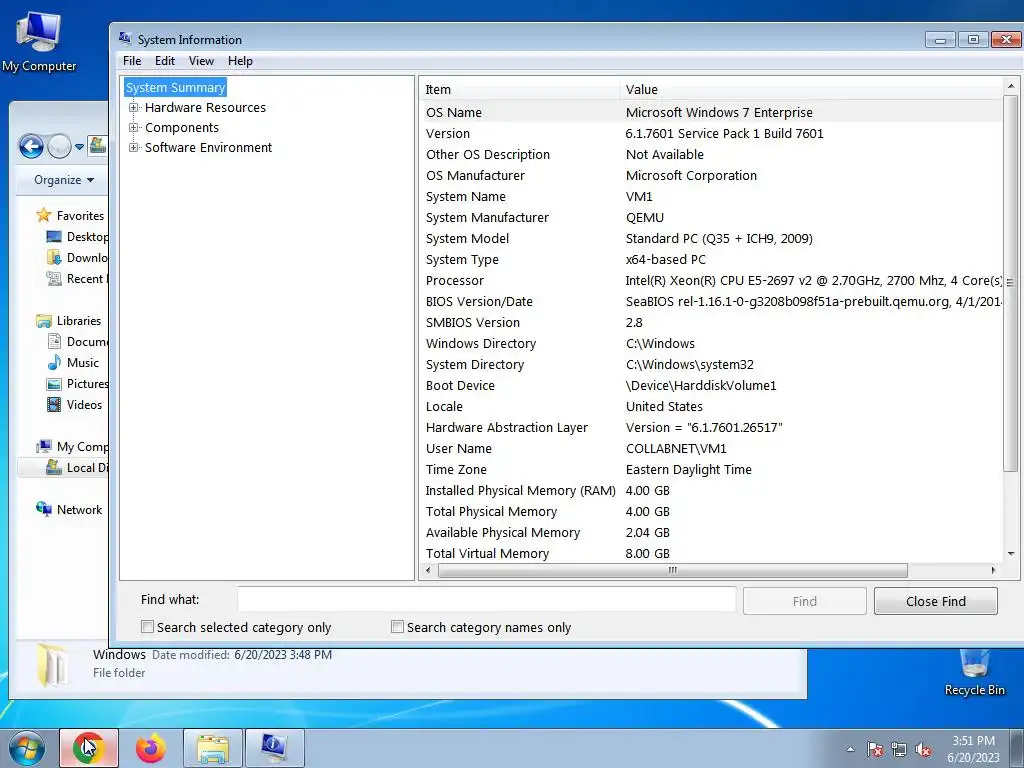The image size is (1024, 768).
Task: Open the File menu
Action: tap(132, 61)
